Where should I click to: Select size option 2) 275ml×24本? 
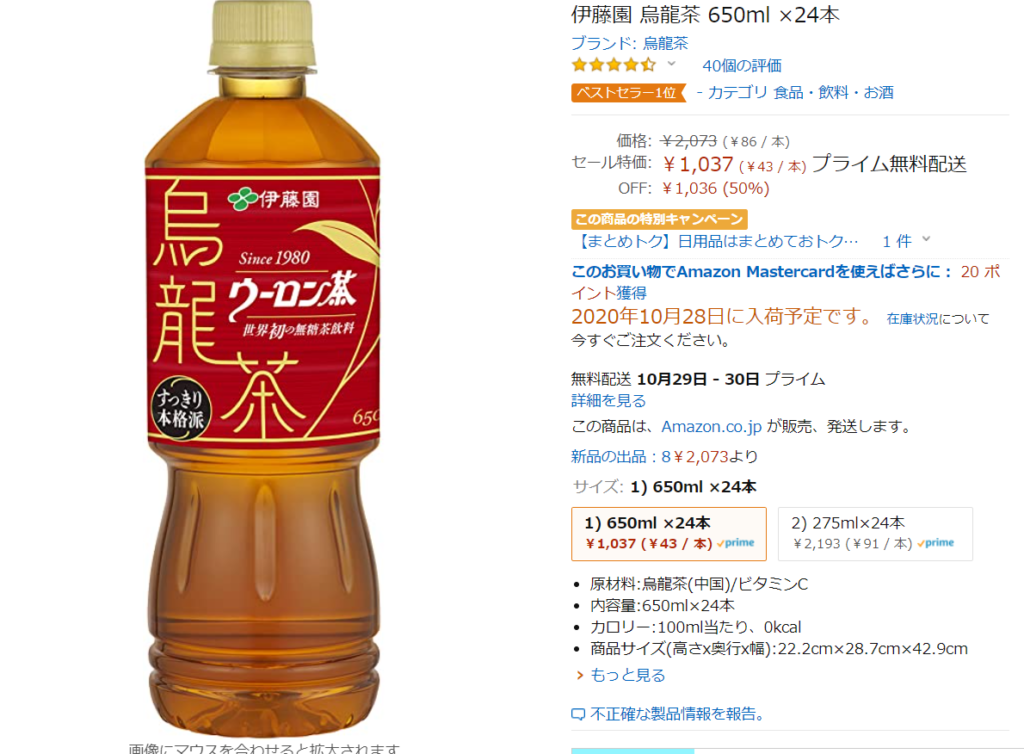[875, 534]
